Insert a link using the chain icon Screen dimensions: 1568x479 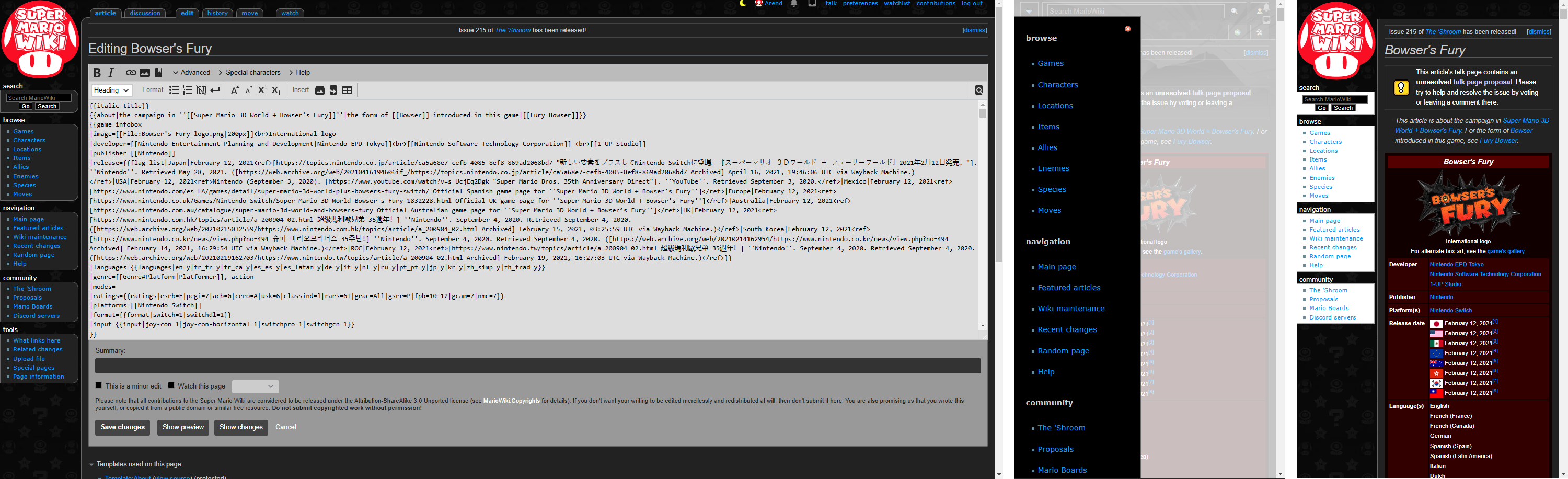pos(131,73)
